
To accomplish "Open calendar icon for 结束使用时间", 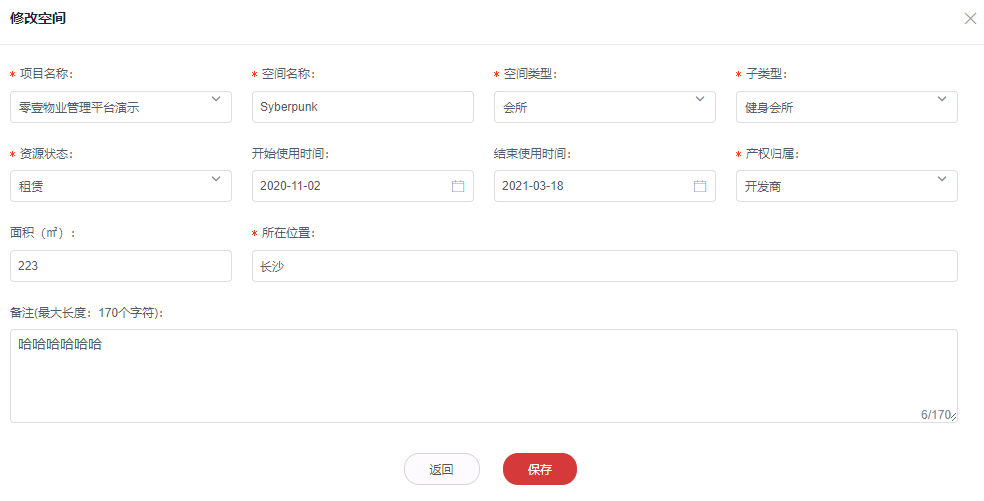I will click(700, 186).
